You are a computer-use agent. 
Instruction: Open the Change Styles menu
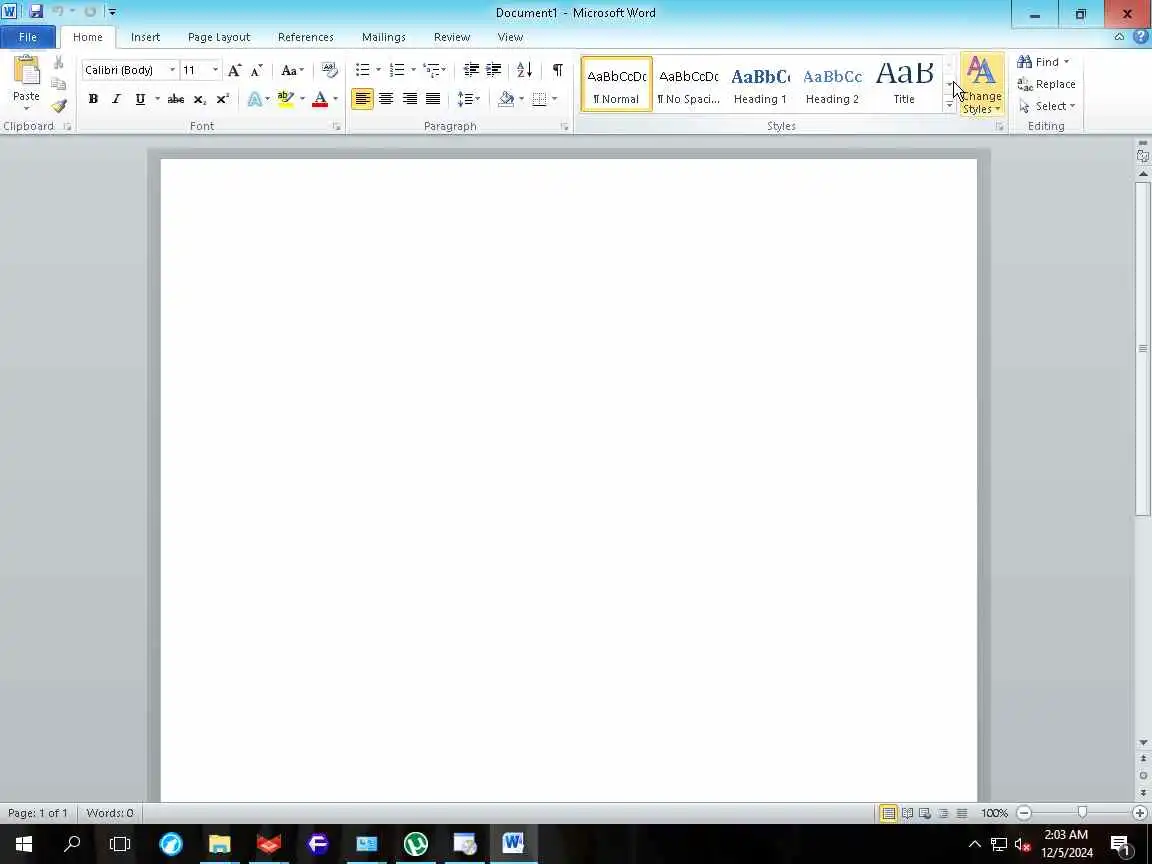pos(982,84)
